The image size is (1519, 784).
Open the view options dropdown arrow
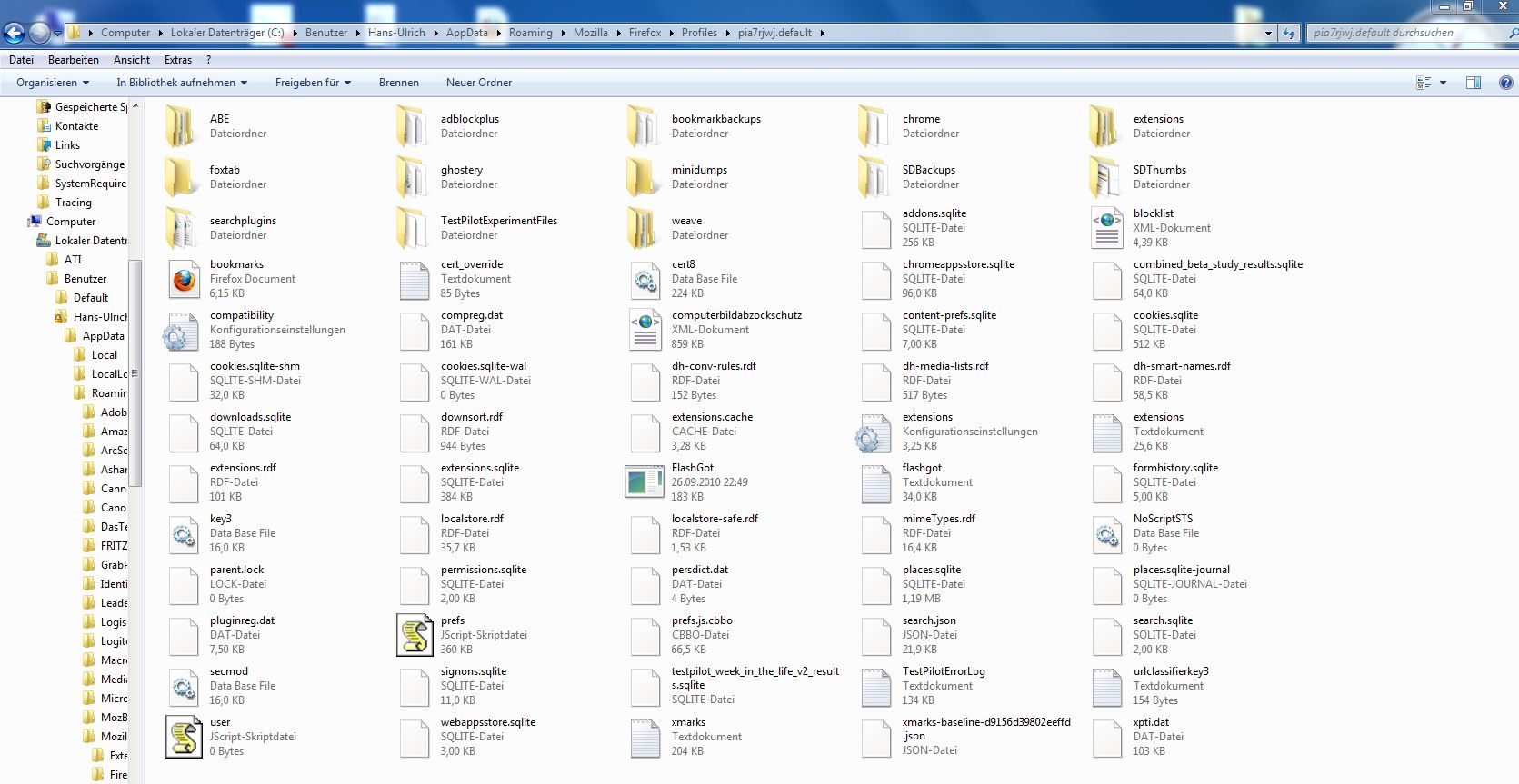pos(1443,83)
